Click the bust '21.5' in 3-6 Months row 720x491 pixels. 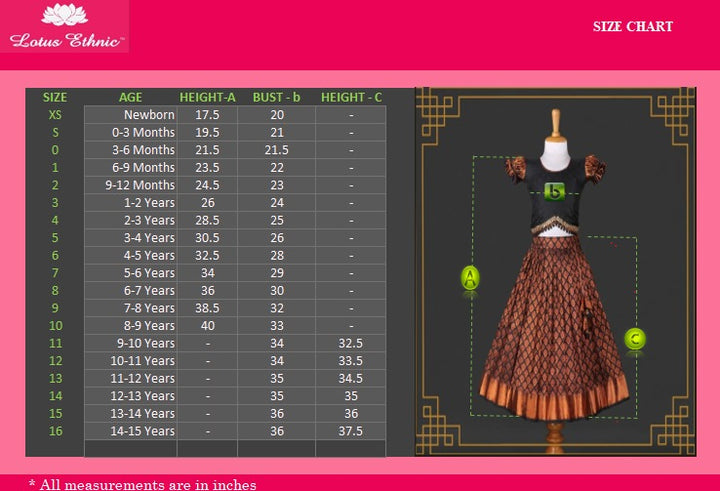pyautogui.click(x=276, y=150)
